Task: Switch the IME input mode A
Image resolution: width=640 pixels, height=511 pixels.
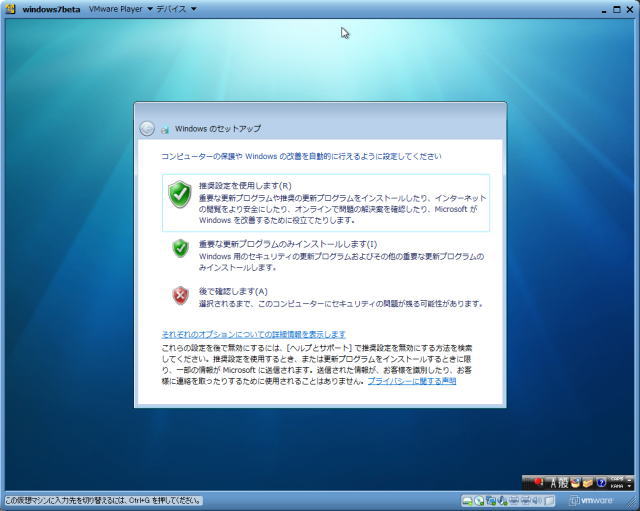Action: click(x=553, y=483)
